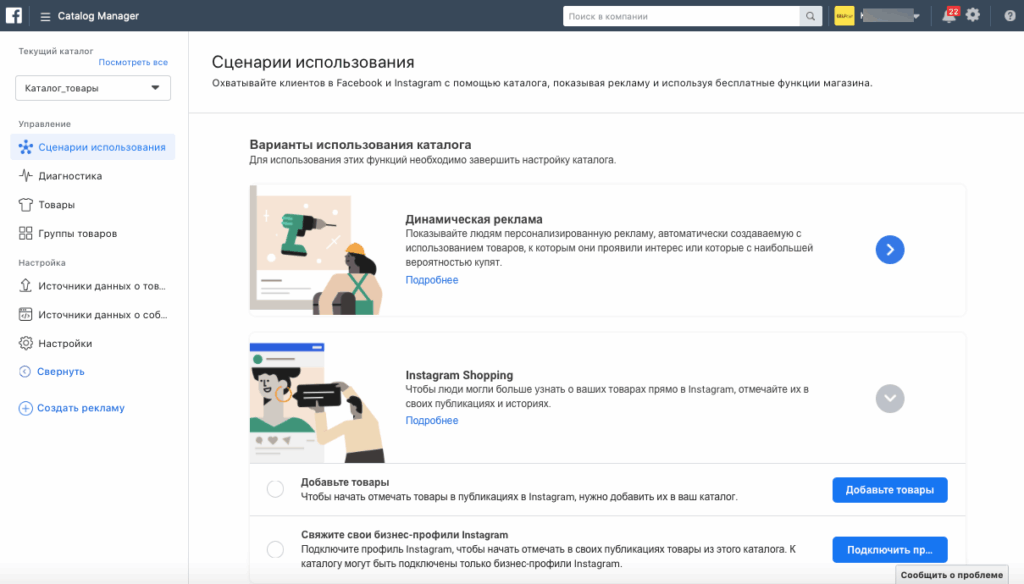Click the Сообщить о проблеме button
Image resolution: width=1024 pixels, height=584 pixels.
point(952,575)
